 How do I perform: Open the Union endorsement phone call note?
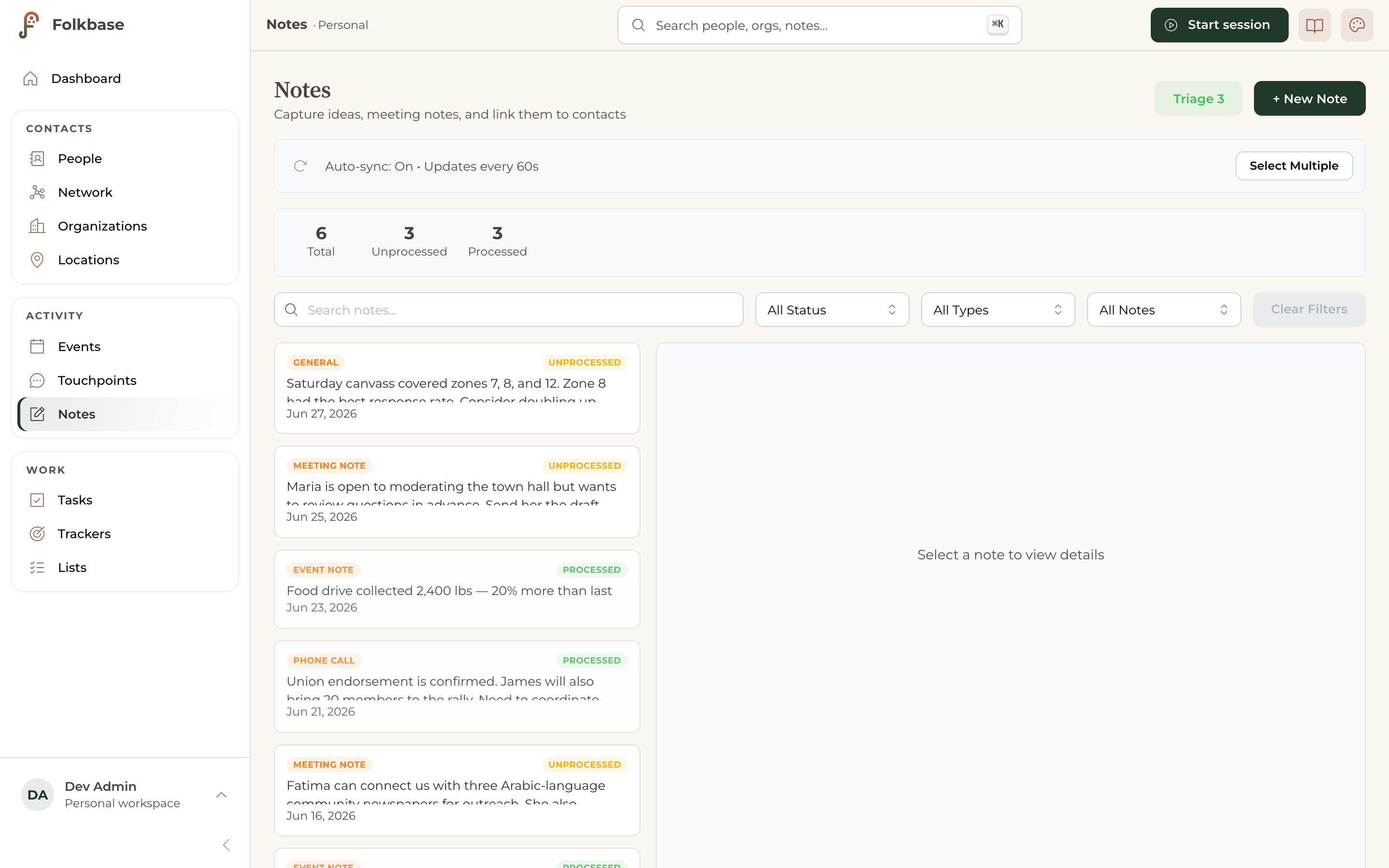click(457, 687)
